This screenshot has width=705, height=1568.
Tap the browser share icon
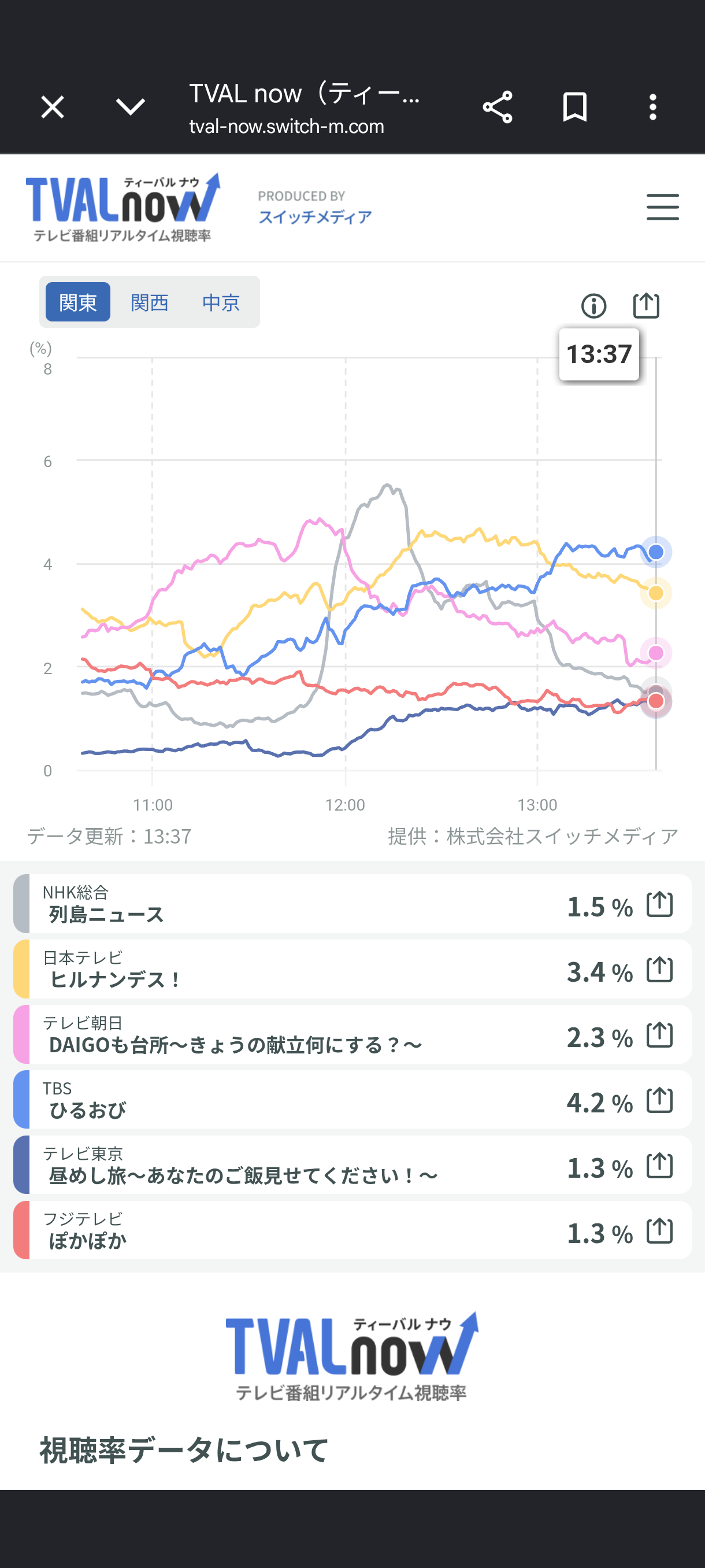tap(497, 107)
